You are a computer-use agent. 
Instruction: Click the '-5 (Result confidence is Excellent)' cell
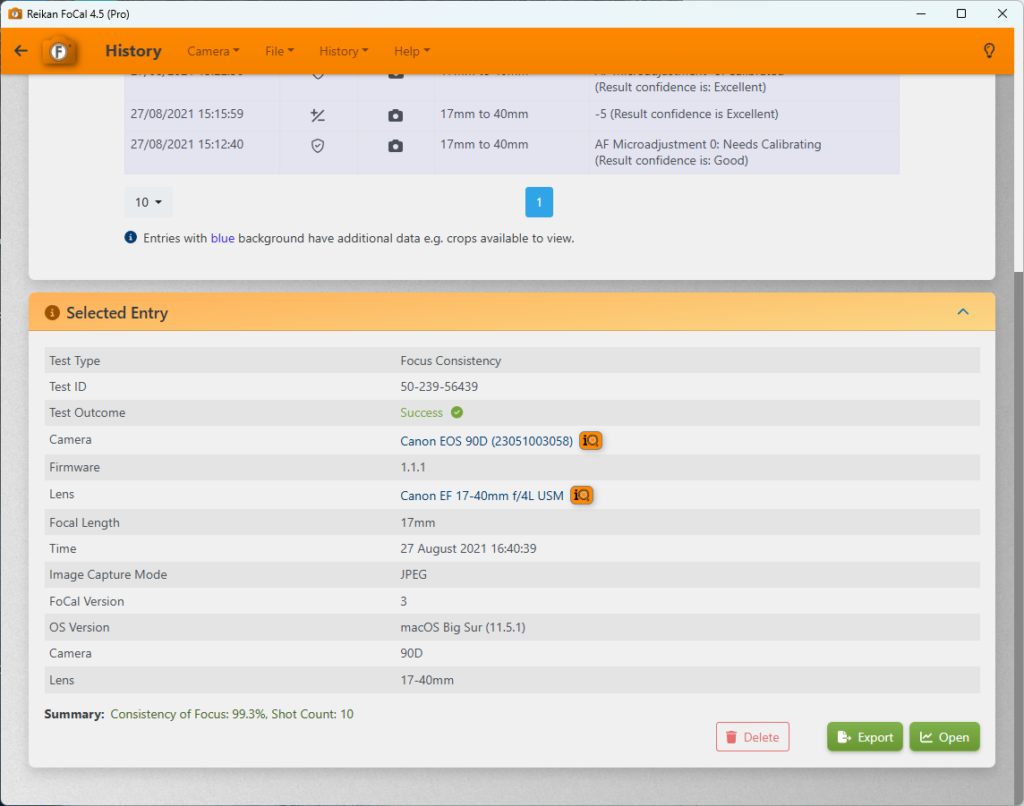(686, 114)
